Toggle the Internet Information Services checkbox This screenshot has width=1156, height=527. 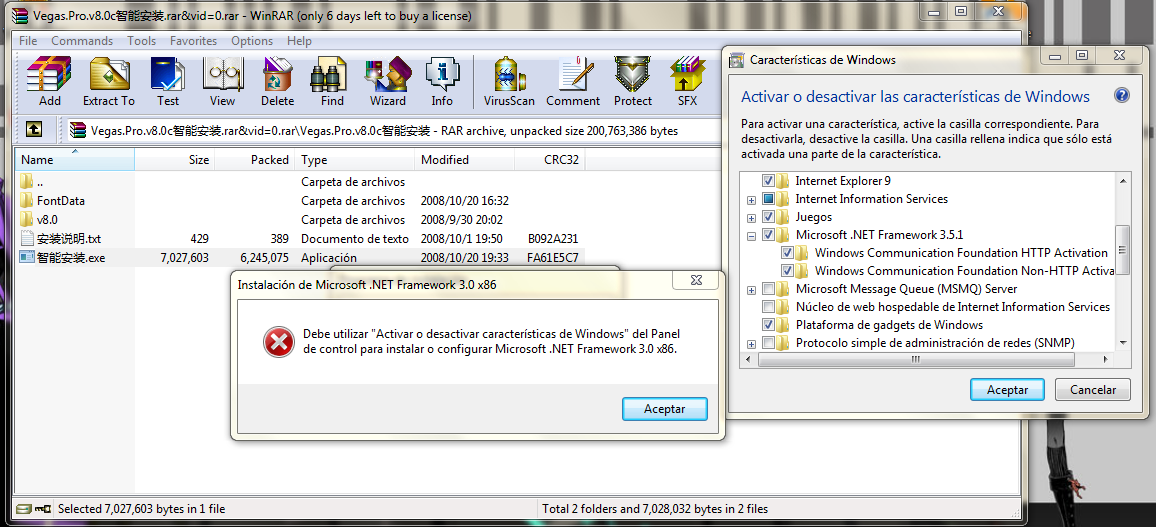tap(768, 199)
